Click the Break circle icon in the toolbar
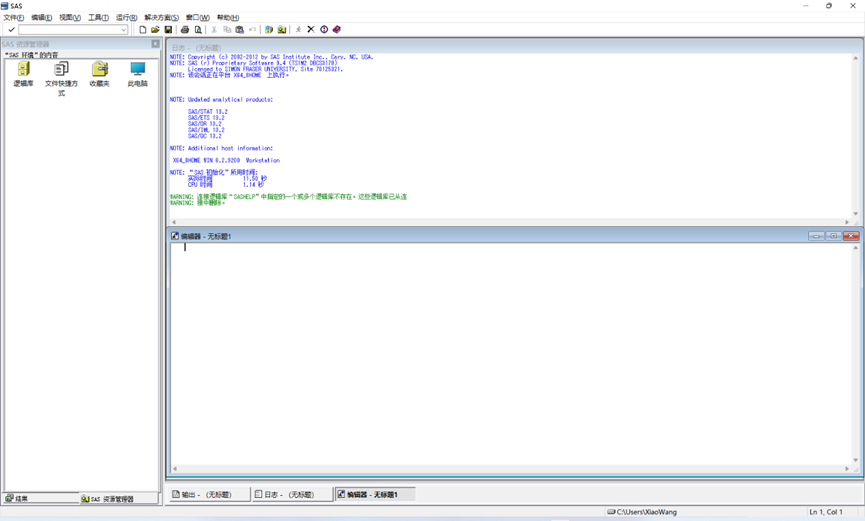The image size is (865, 521). click(x=324, y=29)
